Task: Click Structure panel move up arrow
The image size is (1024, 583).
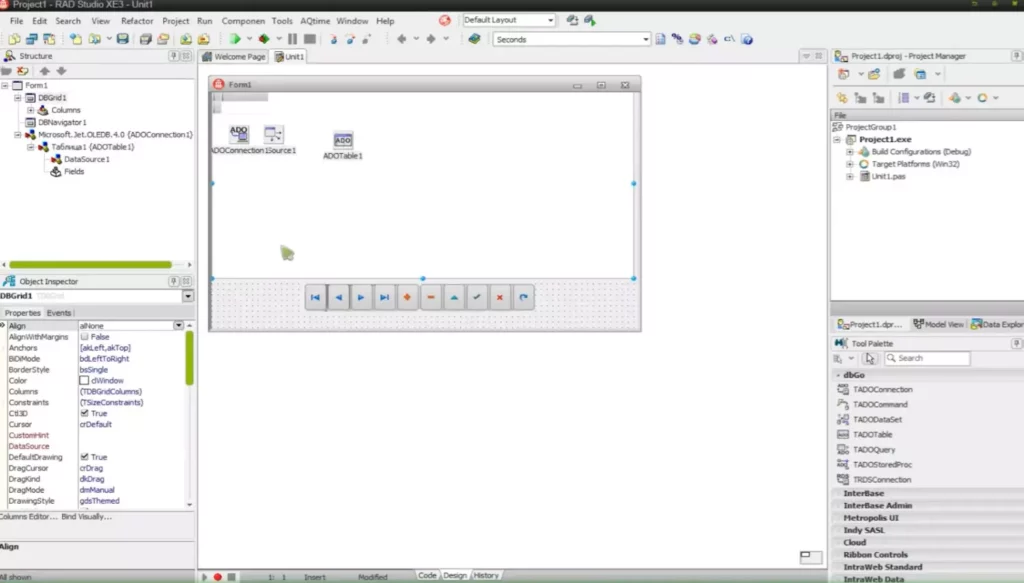Action: pyautogui.click(x=44, y=71)
